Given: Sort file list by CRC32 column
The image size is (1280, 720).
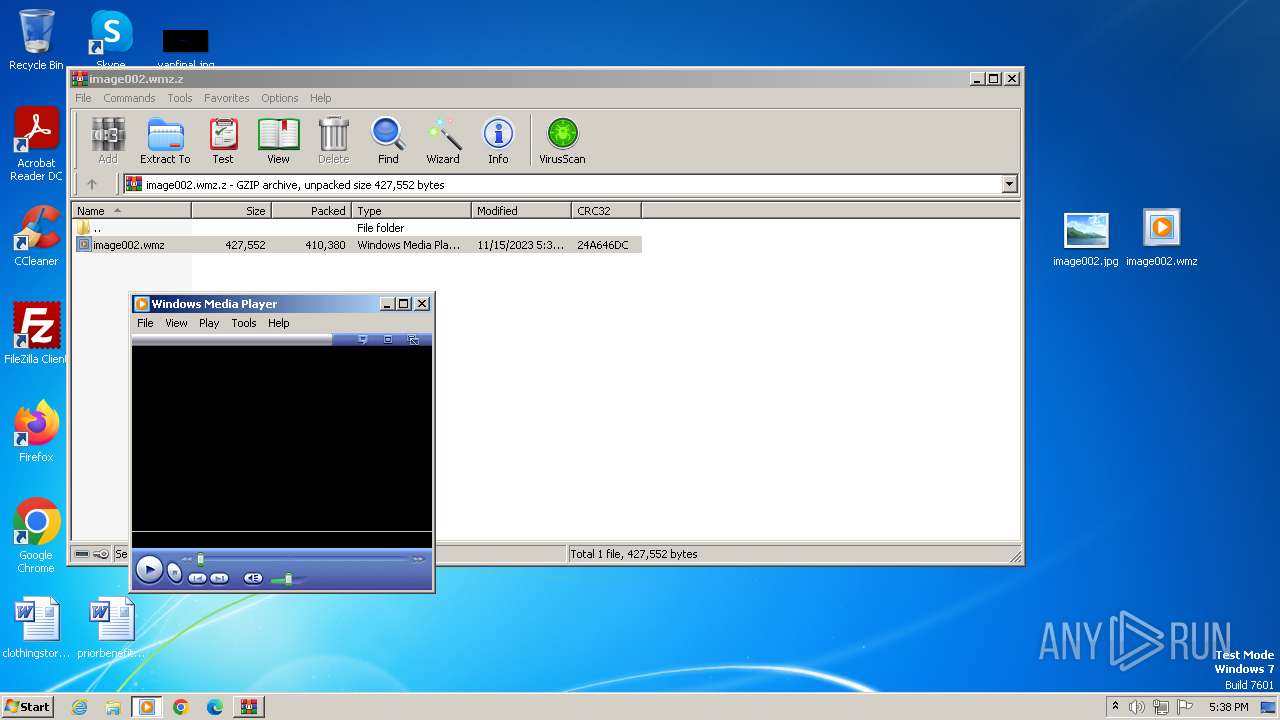Looking at the screenshot, I should [606, 210].
